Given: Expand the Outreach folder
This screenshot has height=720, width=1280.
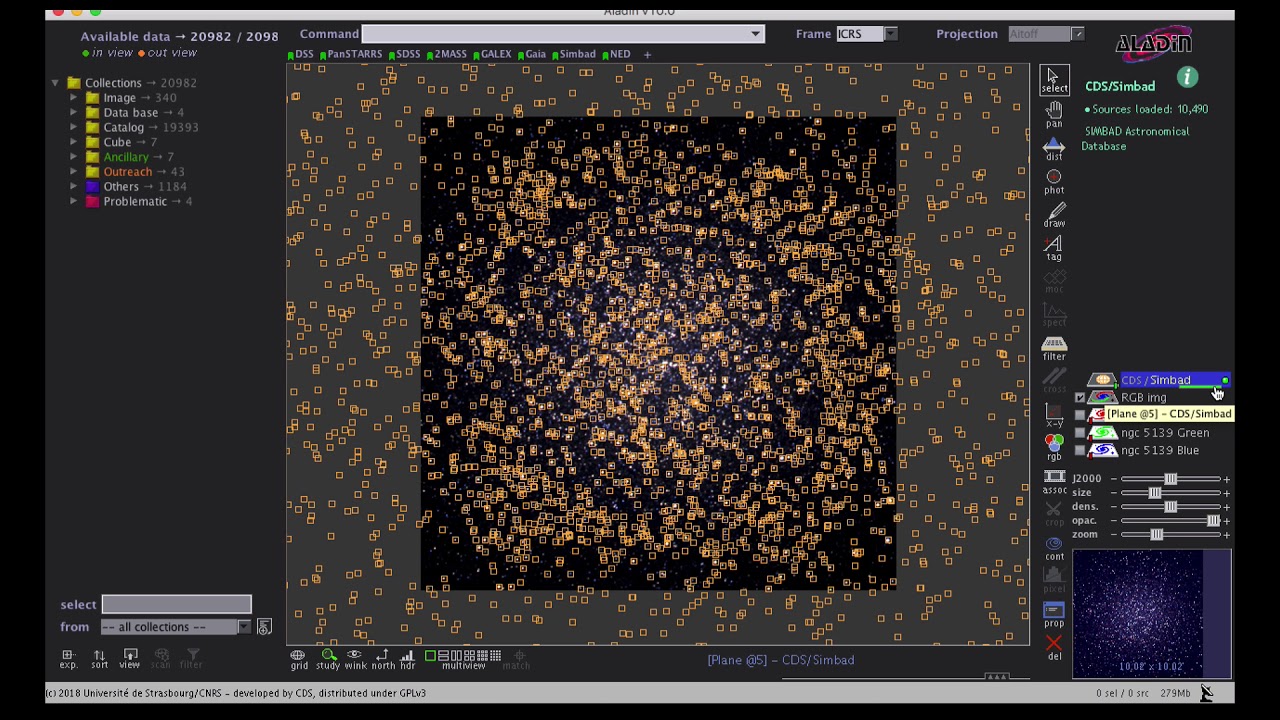Looking at the screenshot, I should (73, 172).
